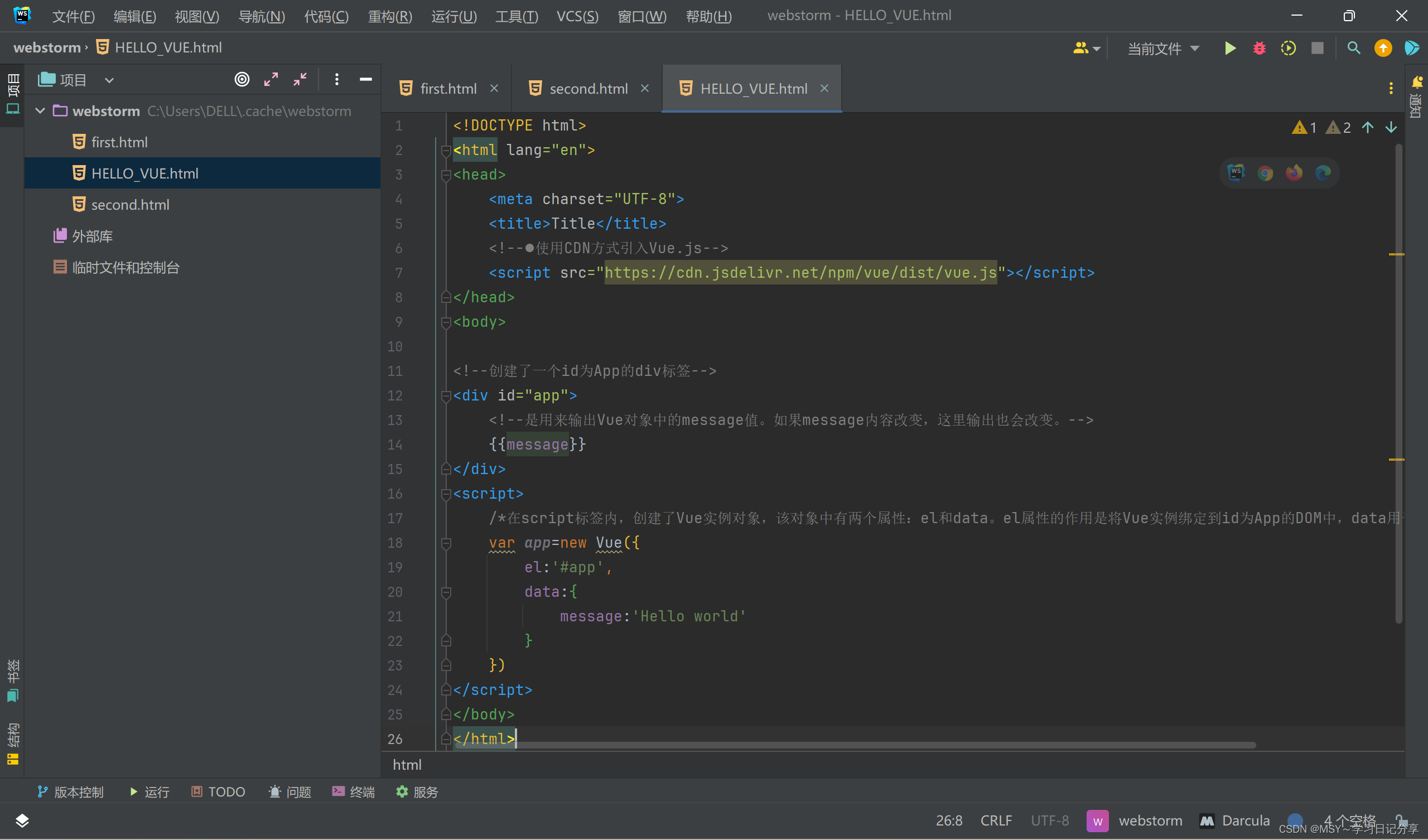Image resolution: width=1428 pixels, height=840 pixels.
Task: Hide the project panel with minus button
Action: point(365,79)
